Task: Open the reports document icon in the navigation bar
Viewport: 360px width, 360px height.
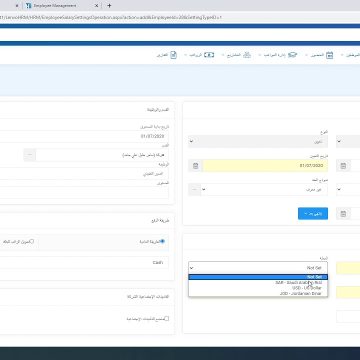Action: [174, 55]
